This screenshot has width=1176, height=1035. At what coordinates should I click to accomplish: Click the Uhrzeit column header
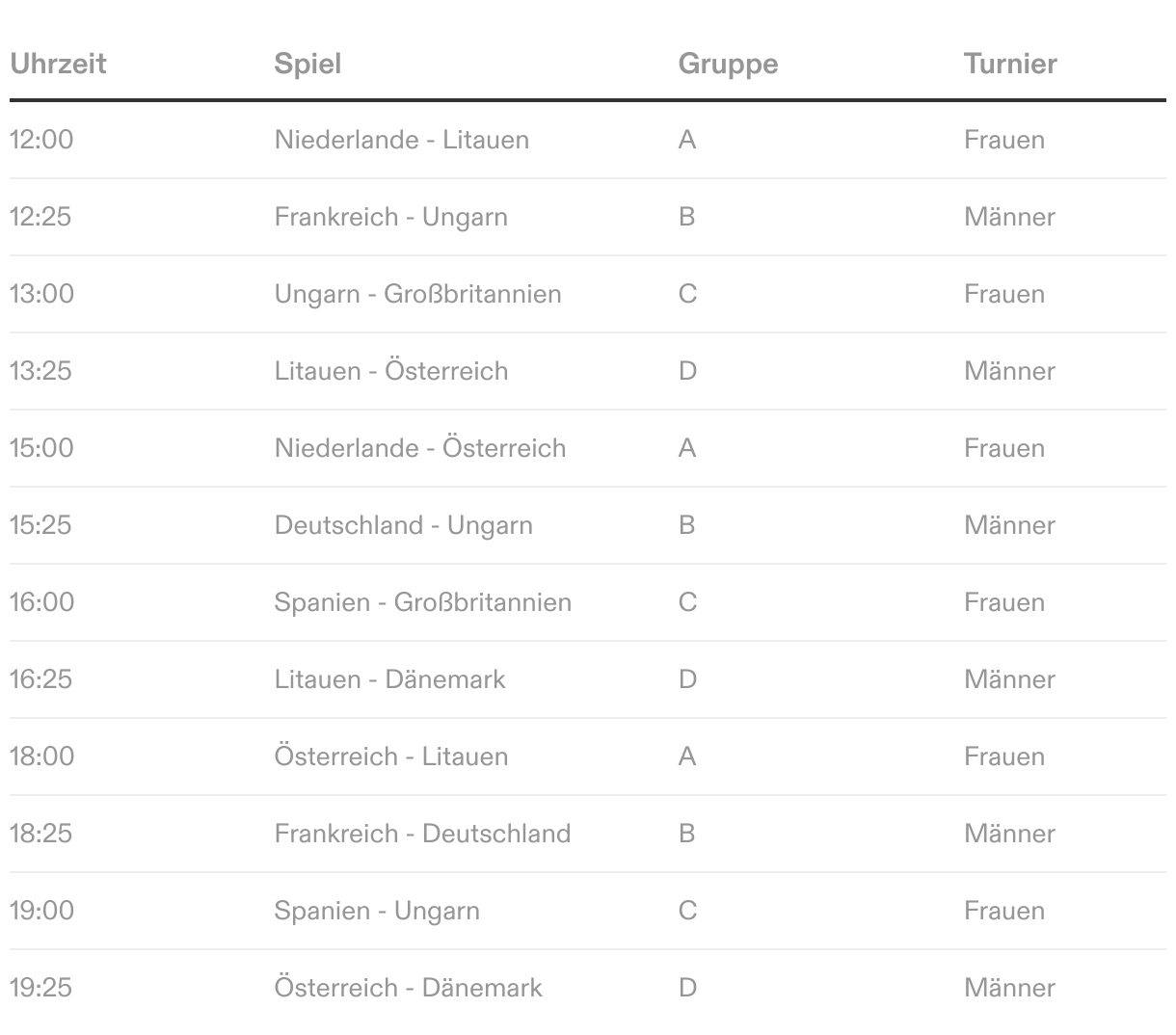click(58, 64)
